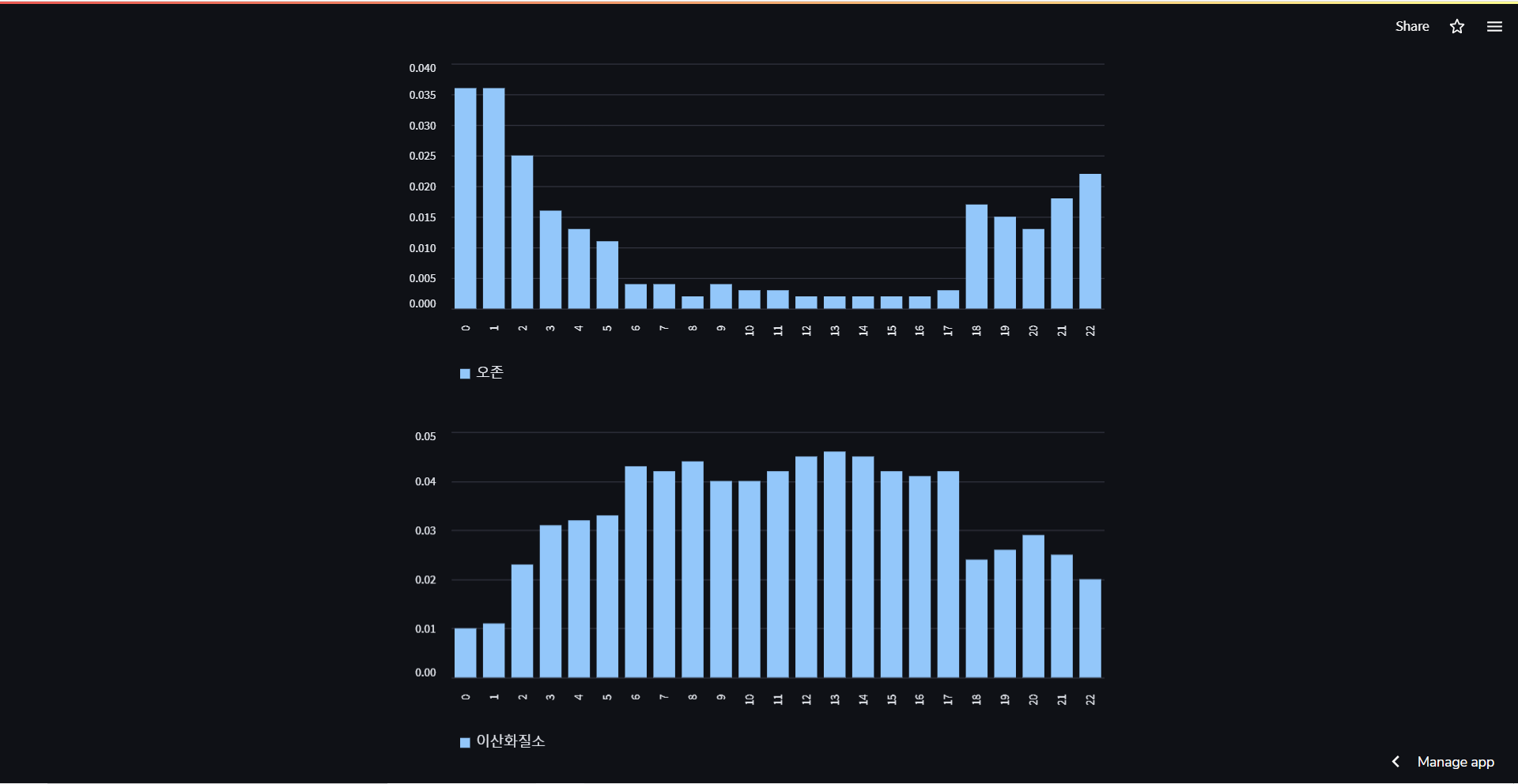1518x784 pixels.
Task: Click the 오존 legend color swatch
Action: (x=465, y=374)
